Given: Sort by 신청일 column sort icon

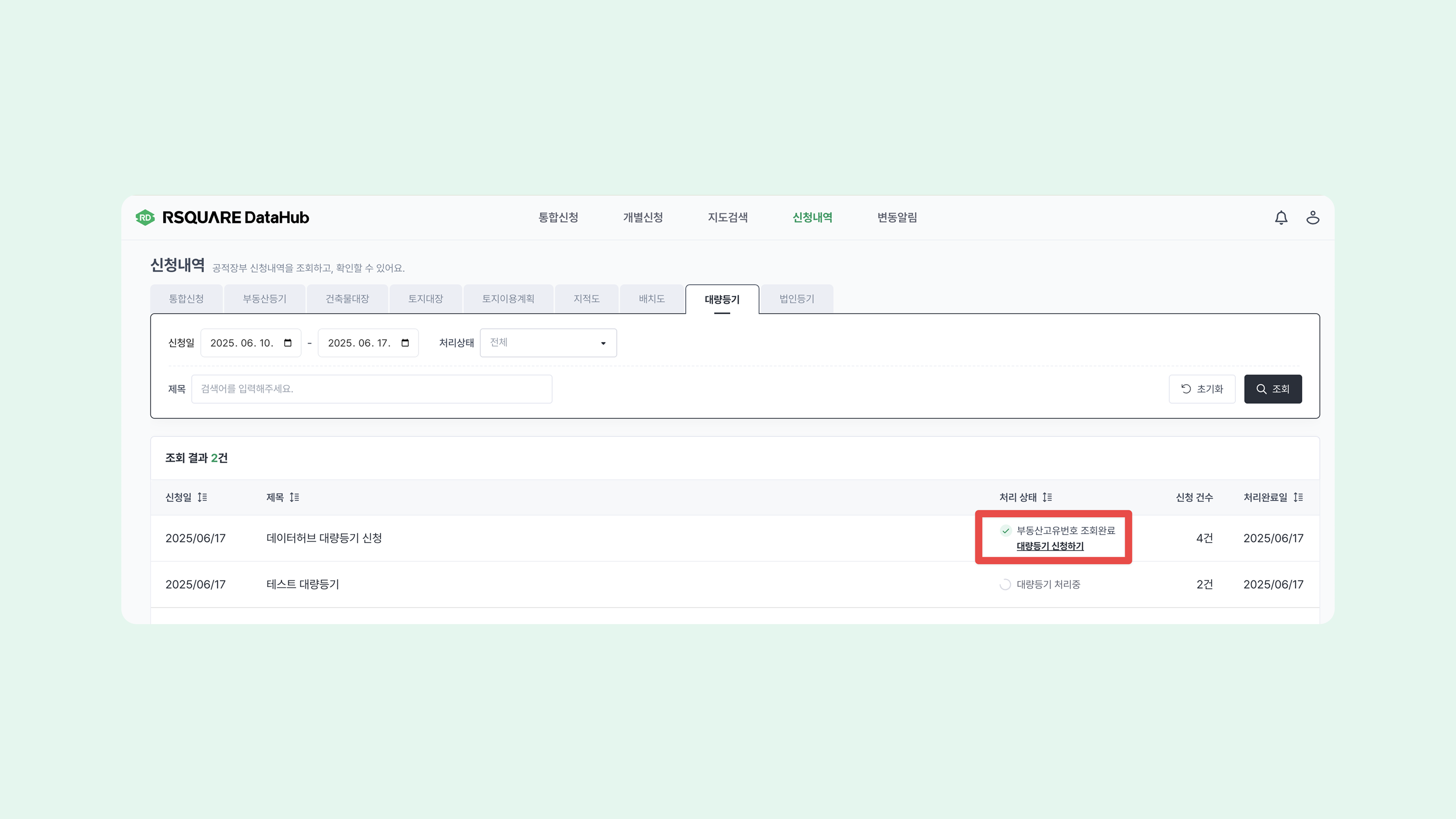Looking at the screenshot, I should click(202, 497).
